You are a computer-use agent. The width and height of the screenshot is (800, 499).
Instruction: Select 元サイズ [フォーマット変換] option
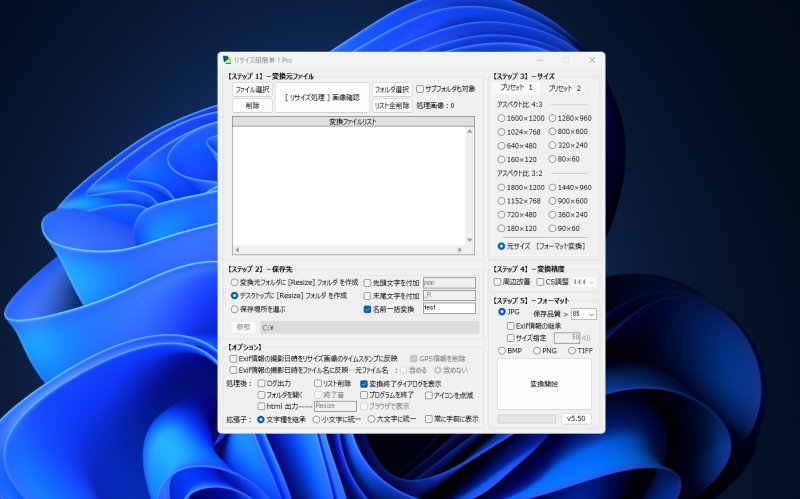[x=541, y=246]
